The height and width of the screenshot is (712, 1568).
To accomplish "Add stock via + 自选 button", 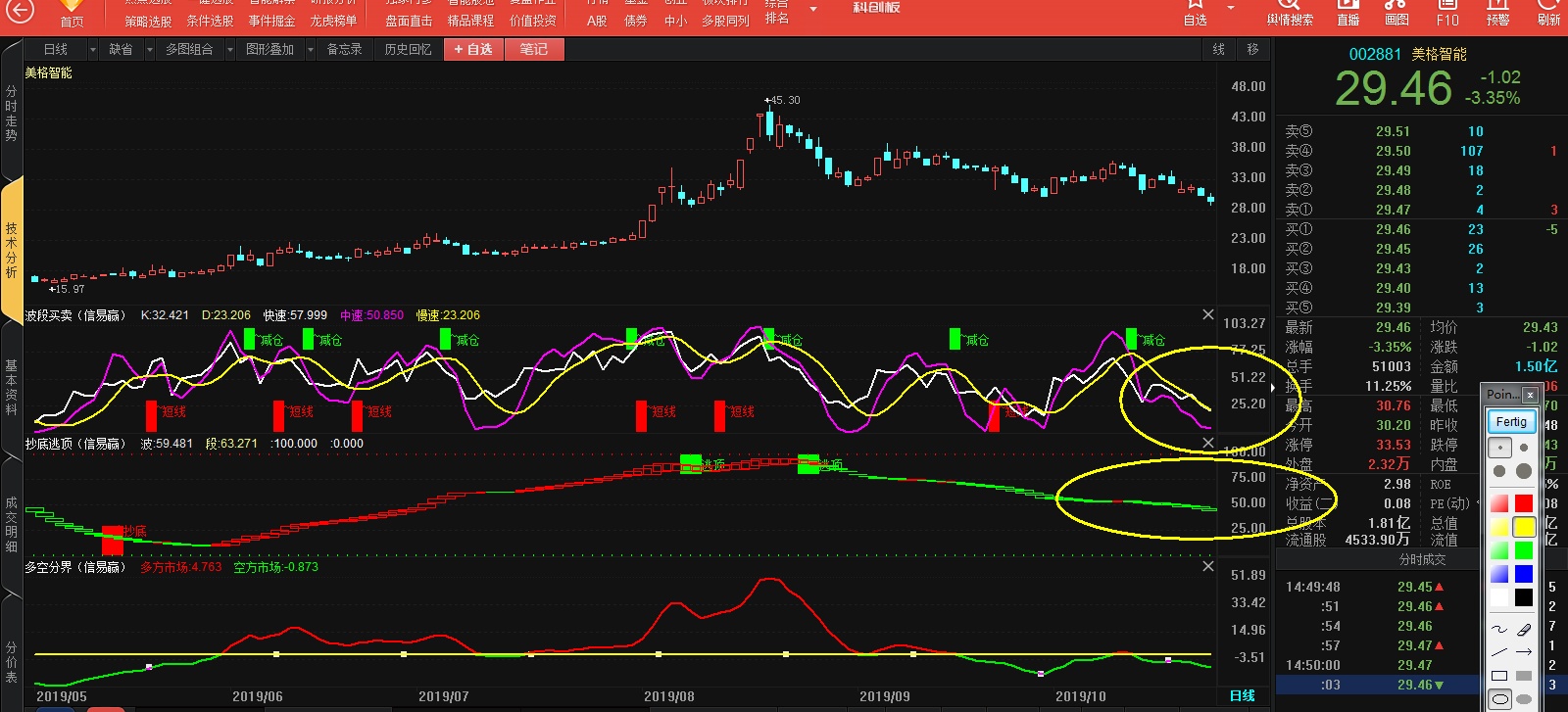I will pos(473,49).
